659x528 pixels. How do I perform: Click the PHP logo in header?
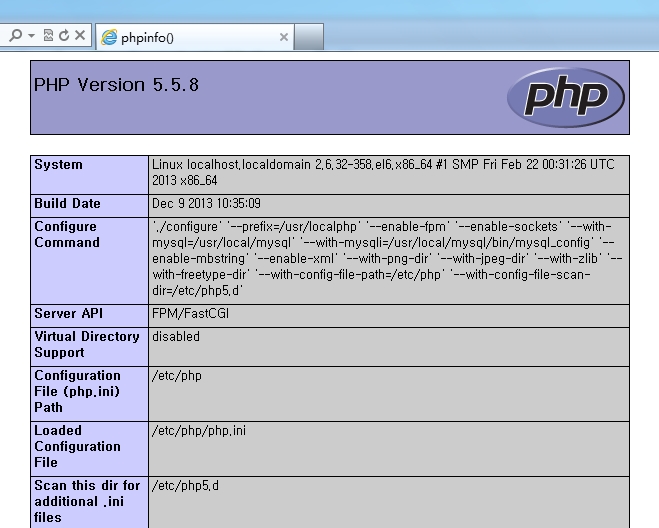point(566,97)
